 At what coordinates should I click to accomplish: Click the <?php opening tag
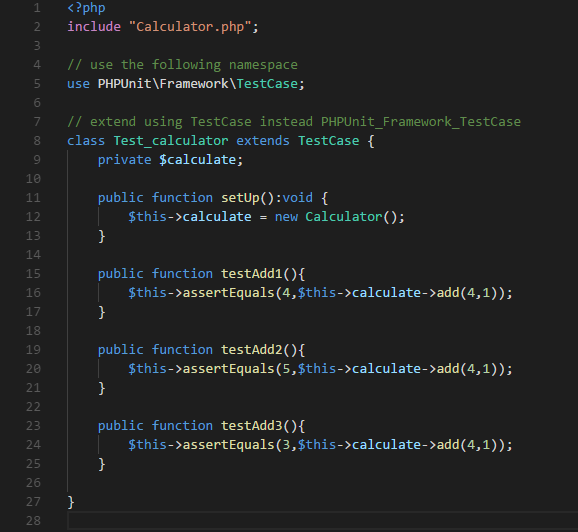point(86,8)
